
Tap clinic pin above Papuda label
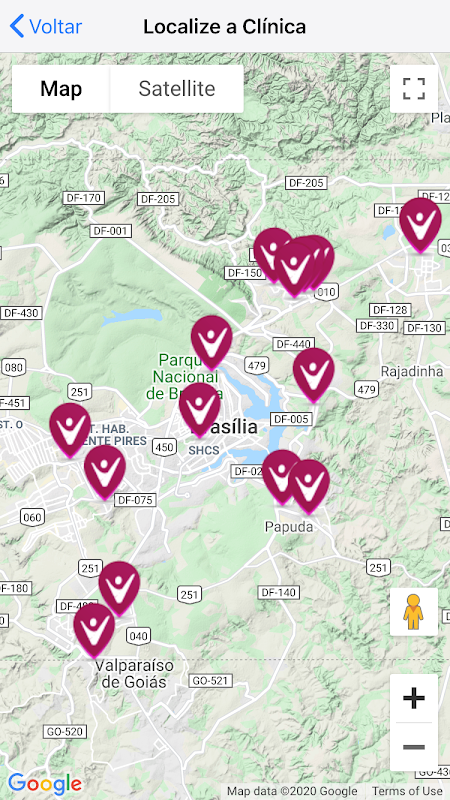click(309, 487)
